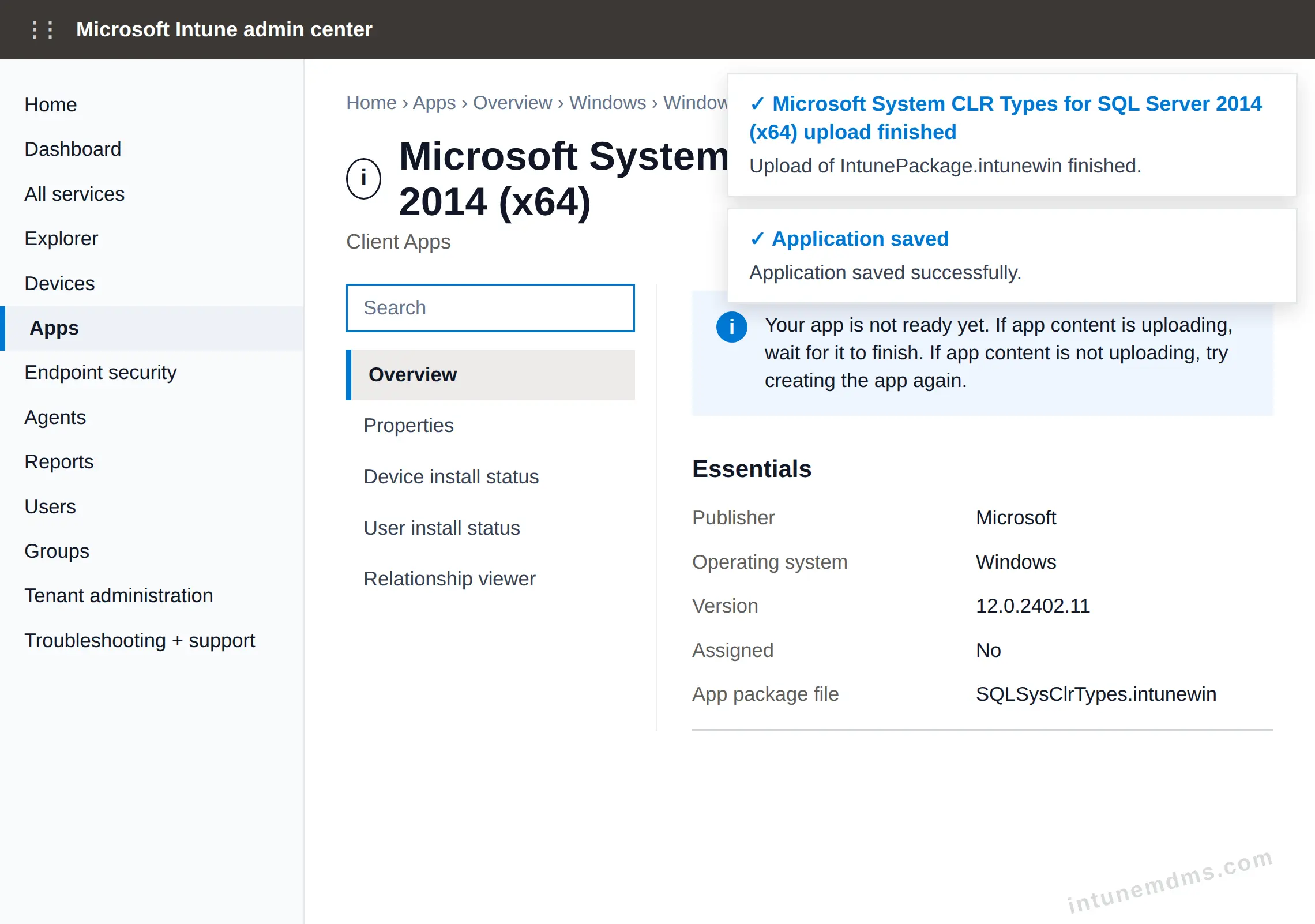Open the portal menu grip icon
This screenshot has width=1315, height=924.
click(x=42, y=29)
